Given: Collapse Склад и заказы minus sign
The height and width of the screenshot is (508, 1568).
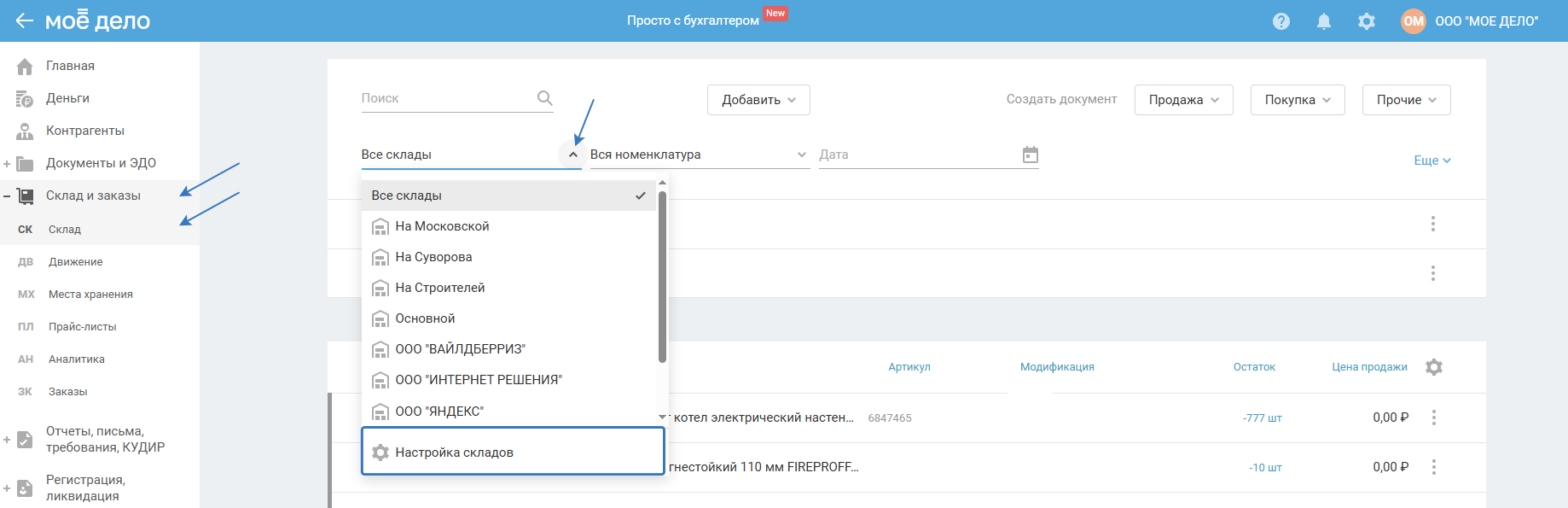Looking at the screenshot, I should pyautogui.click(x=7, y=196).
